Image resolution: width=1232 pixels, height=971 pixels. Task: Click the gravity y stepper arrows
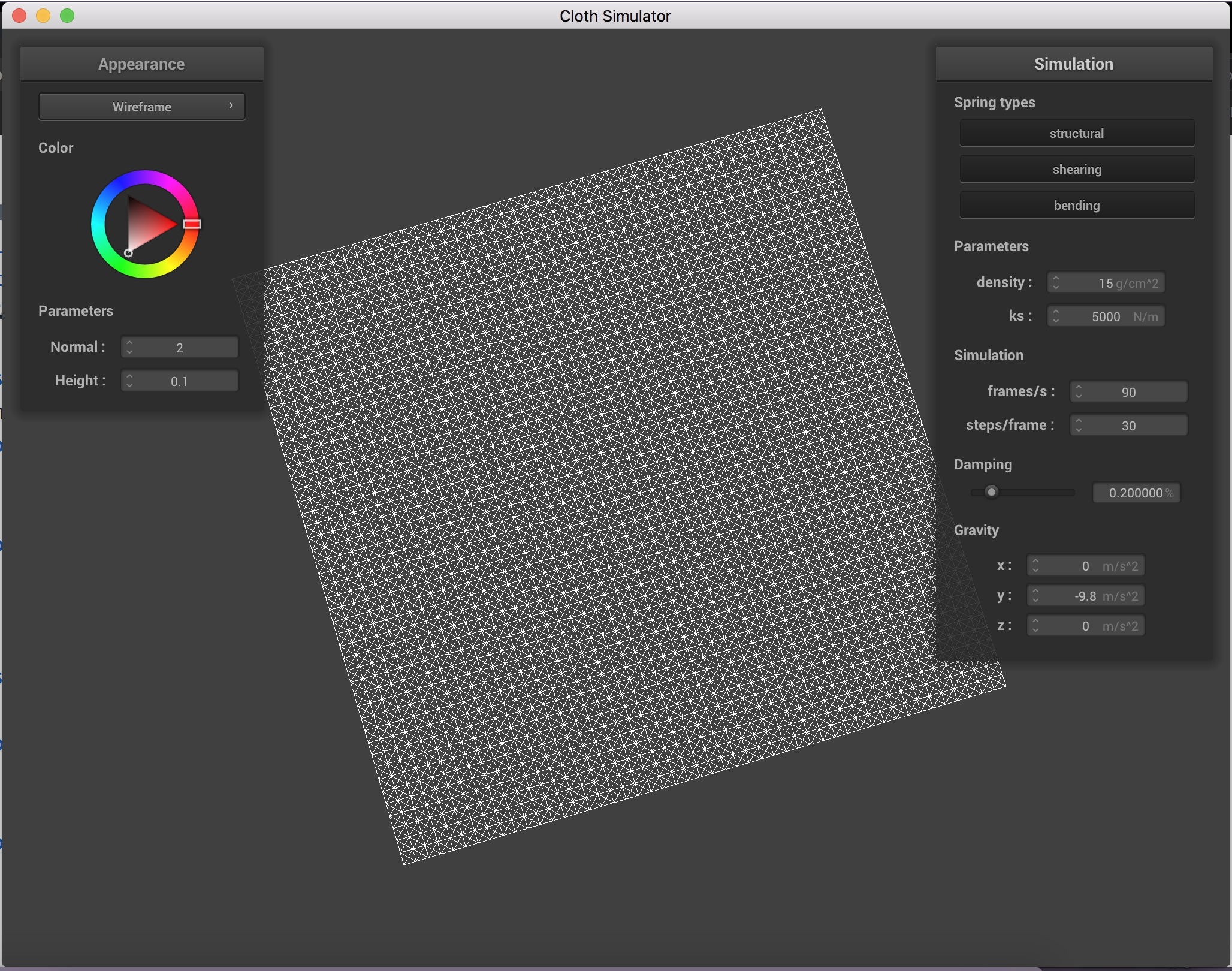tap(1035, 595)
